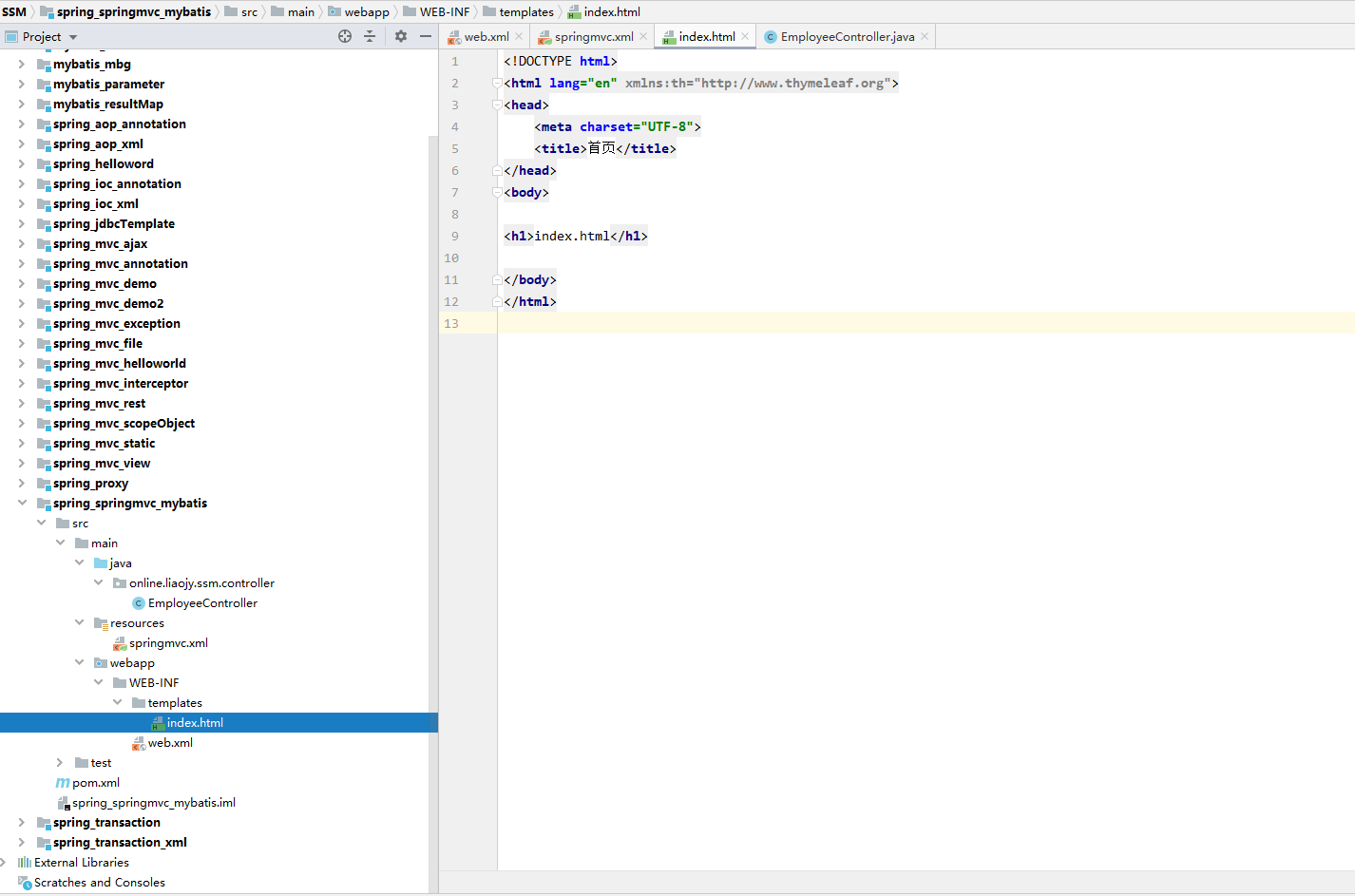Image resolution: width=1355 pixels, height=896 pixels.
Task: Expand the spring_transaction module
Action: tap(22, 822)
